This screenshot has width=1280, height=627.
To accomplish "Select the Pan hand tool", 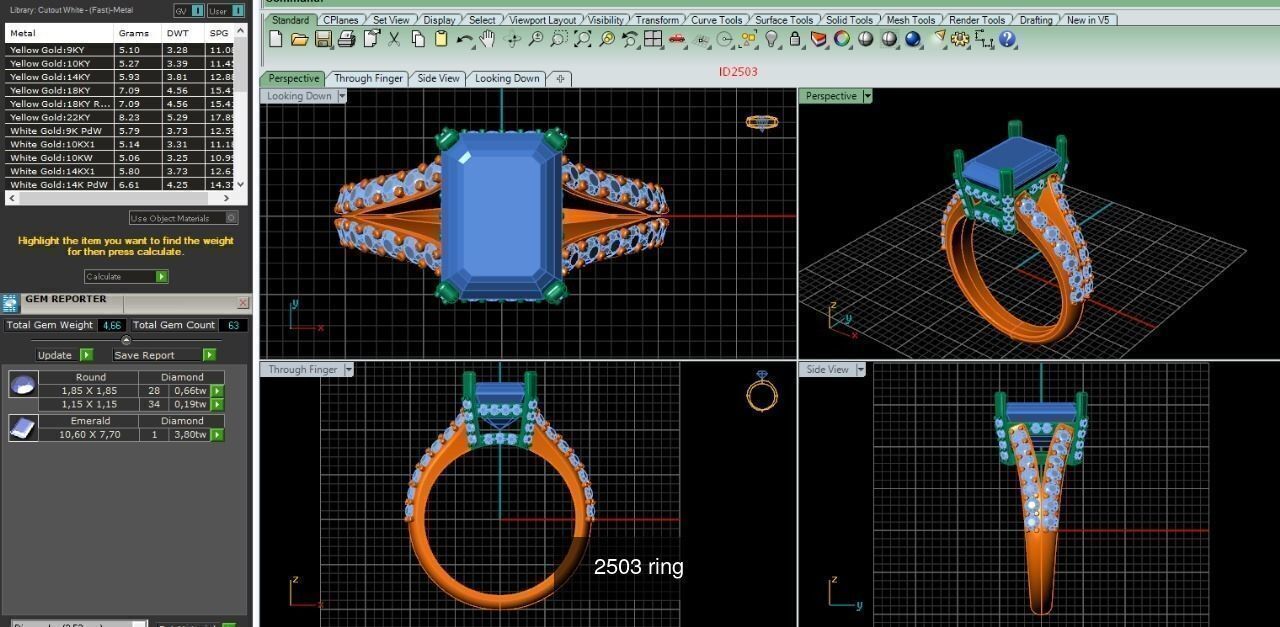I will click(487, 39).
